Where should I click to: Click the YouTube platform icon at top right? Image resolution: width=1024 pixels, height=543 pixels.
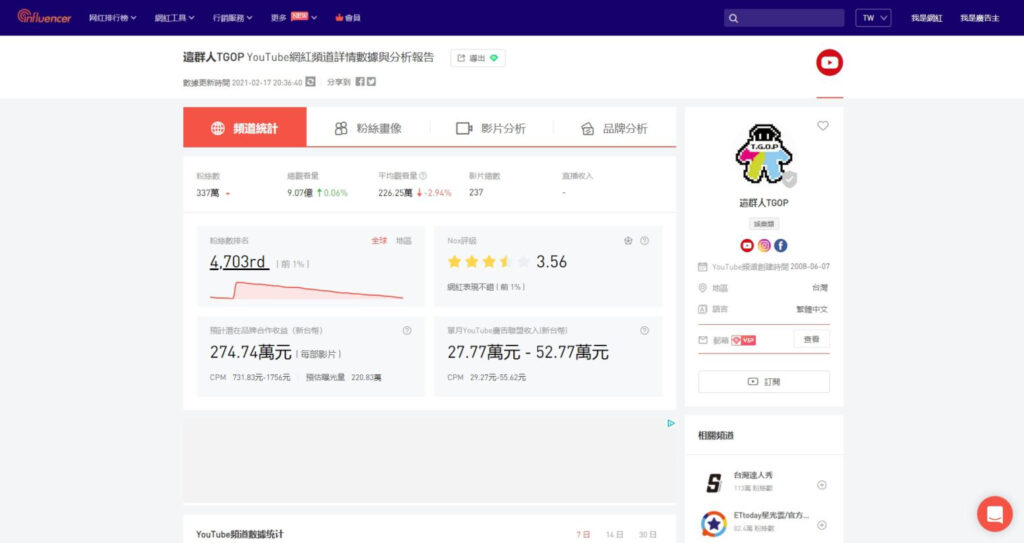tap(829, 63)
